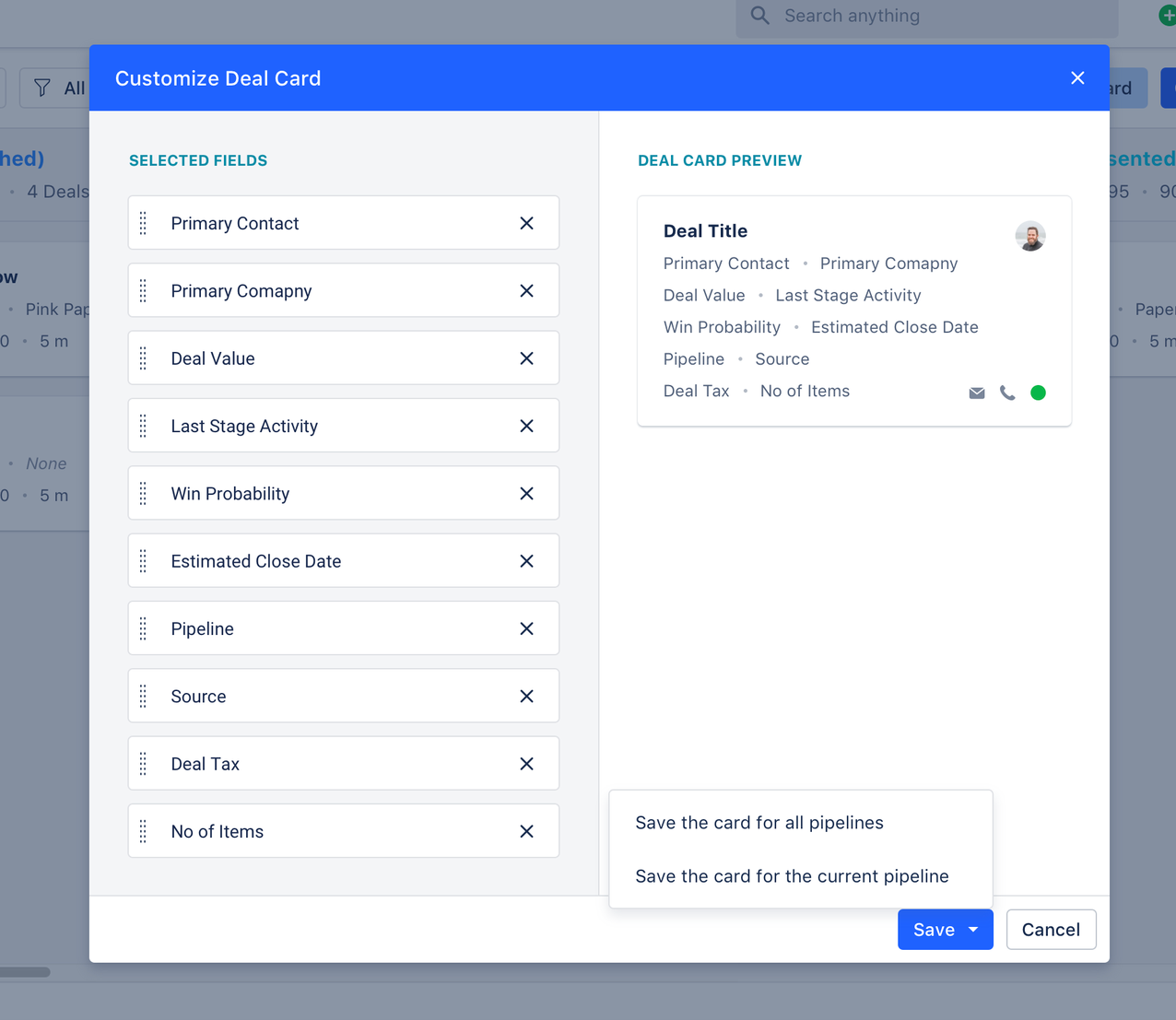Focus the Search anything field

927,17
